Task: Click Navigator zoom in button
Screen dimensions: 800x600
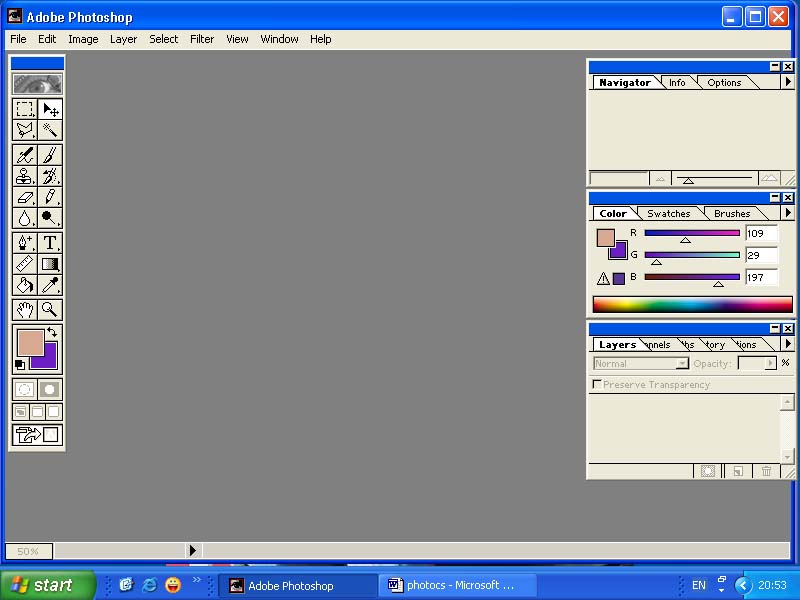Action: (x=769, y=179)
